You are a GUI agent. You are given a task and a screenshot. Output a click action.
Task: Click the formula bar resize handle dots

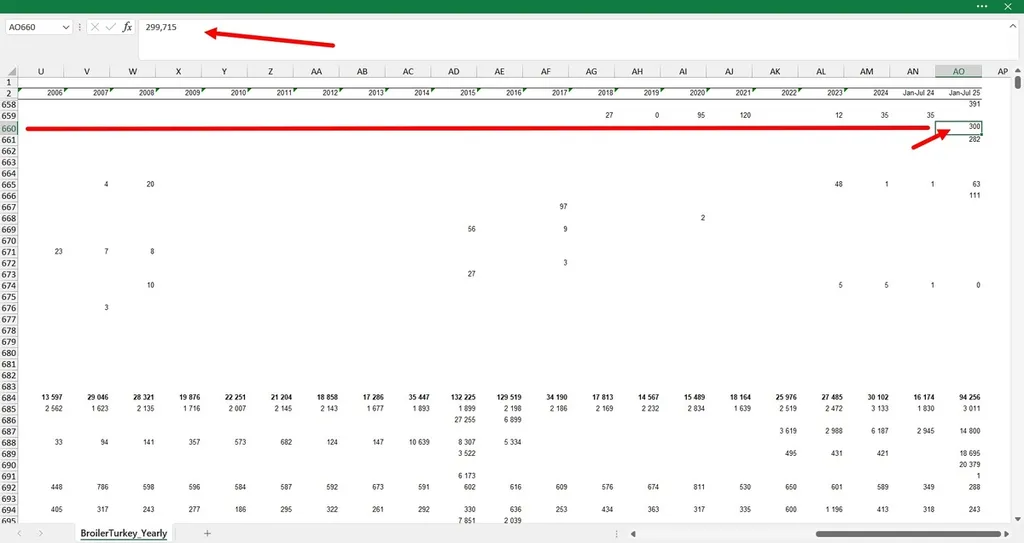(x=80, y=27)
